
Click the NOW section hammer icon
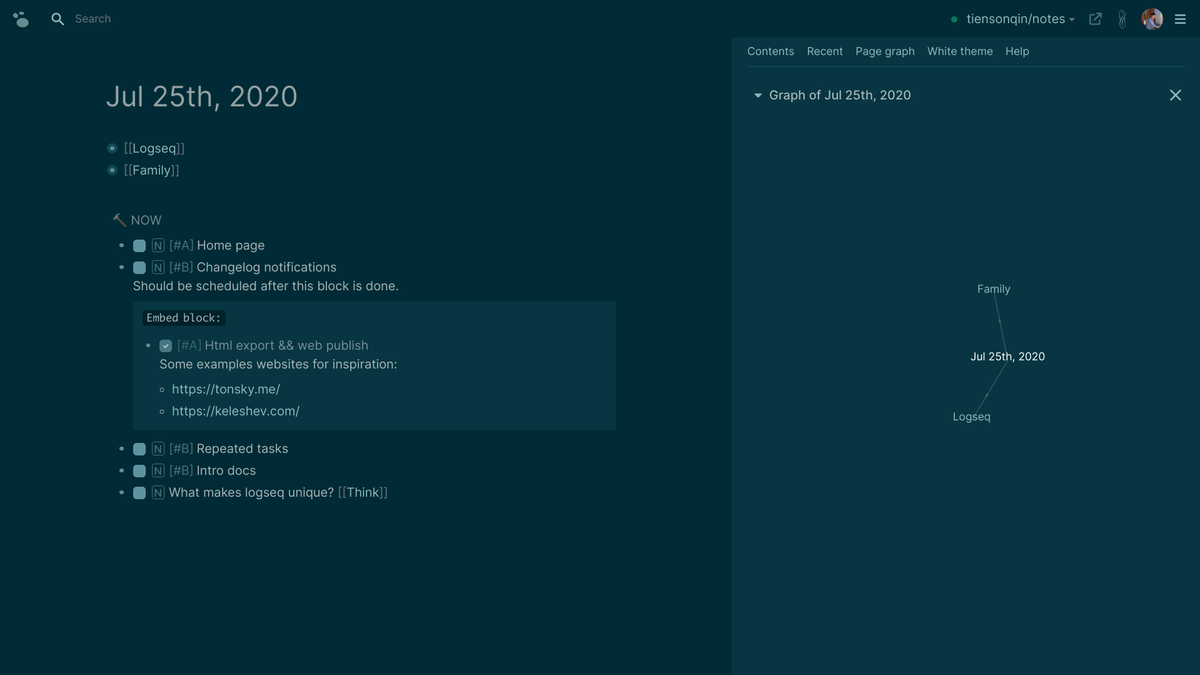point(119,219)
